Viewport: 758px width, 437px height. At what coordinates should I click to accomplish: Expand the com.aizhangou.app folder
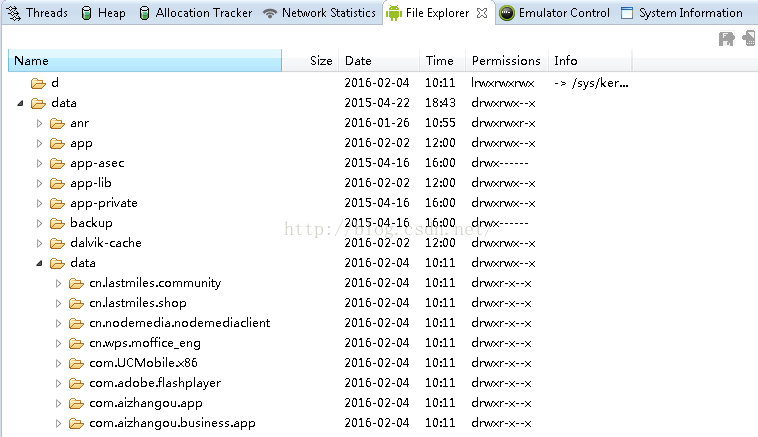tap(58, 403)
